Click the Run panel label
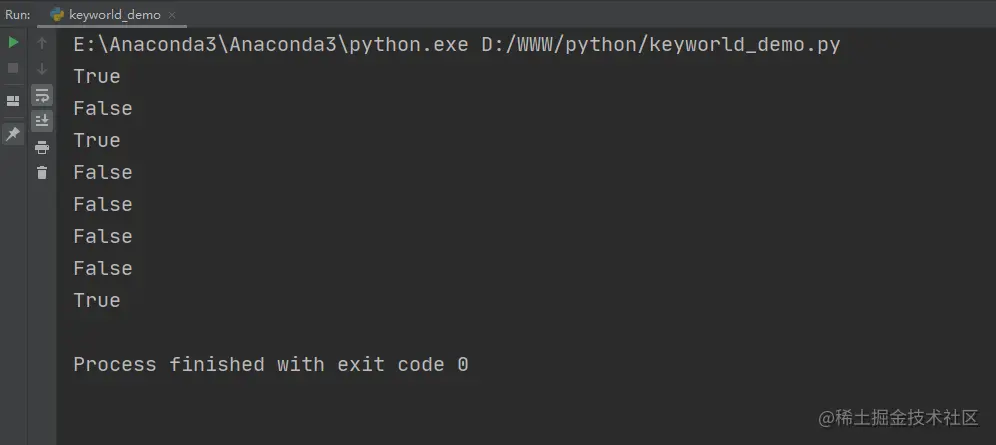The height and width of the screenshot is (445, 996). [x=18, y=15]
